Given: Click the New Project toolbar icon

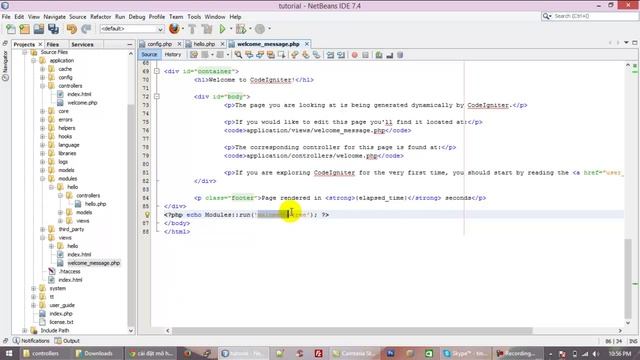Looking at the screenshot, I should (x=24, y=29).
